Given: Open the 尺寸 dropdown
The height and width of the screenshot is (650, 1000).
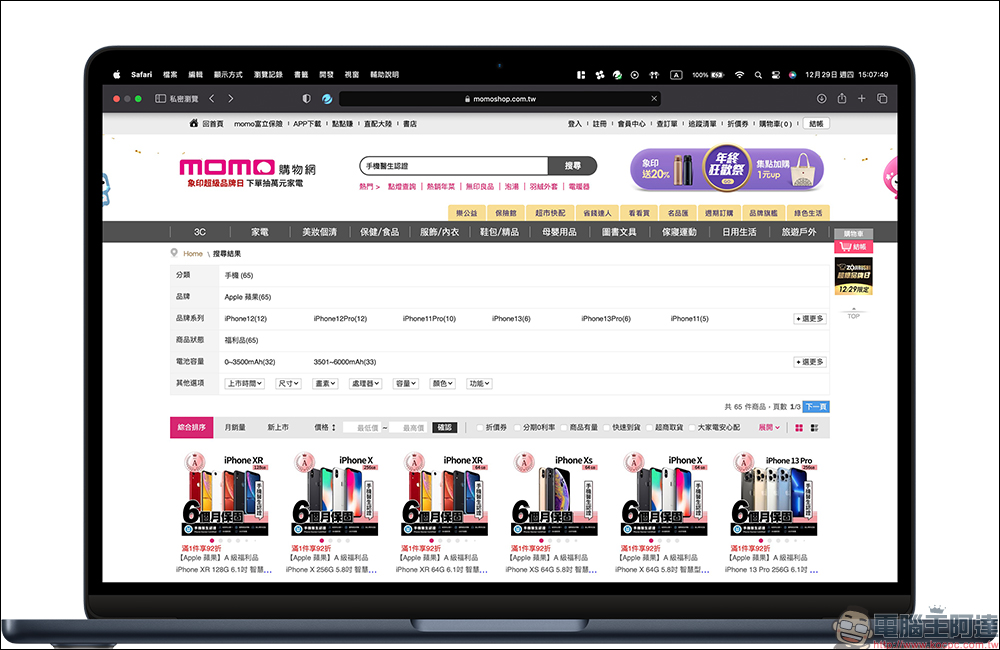Looking at the screenshot, I should coord(288,383).
